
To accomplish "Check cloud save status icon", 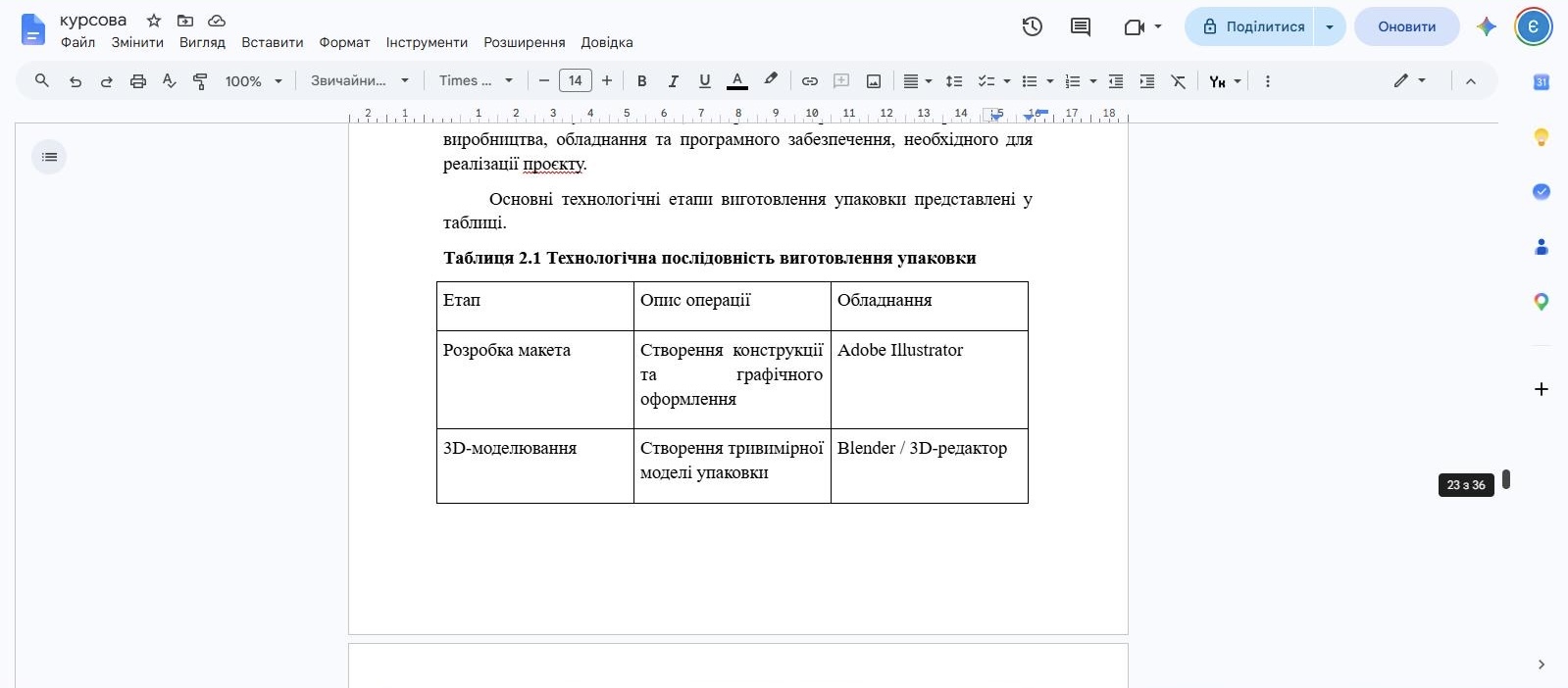I will click(217, 21).
